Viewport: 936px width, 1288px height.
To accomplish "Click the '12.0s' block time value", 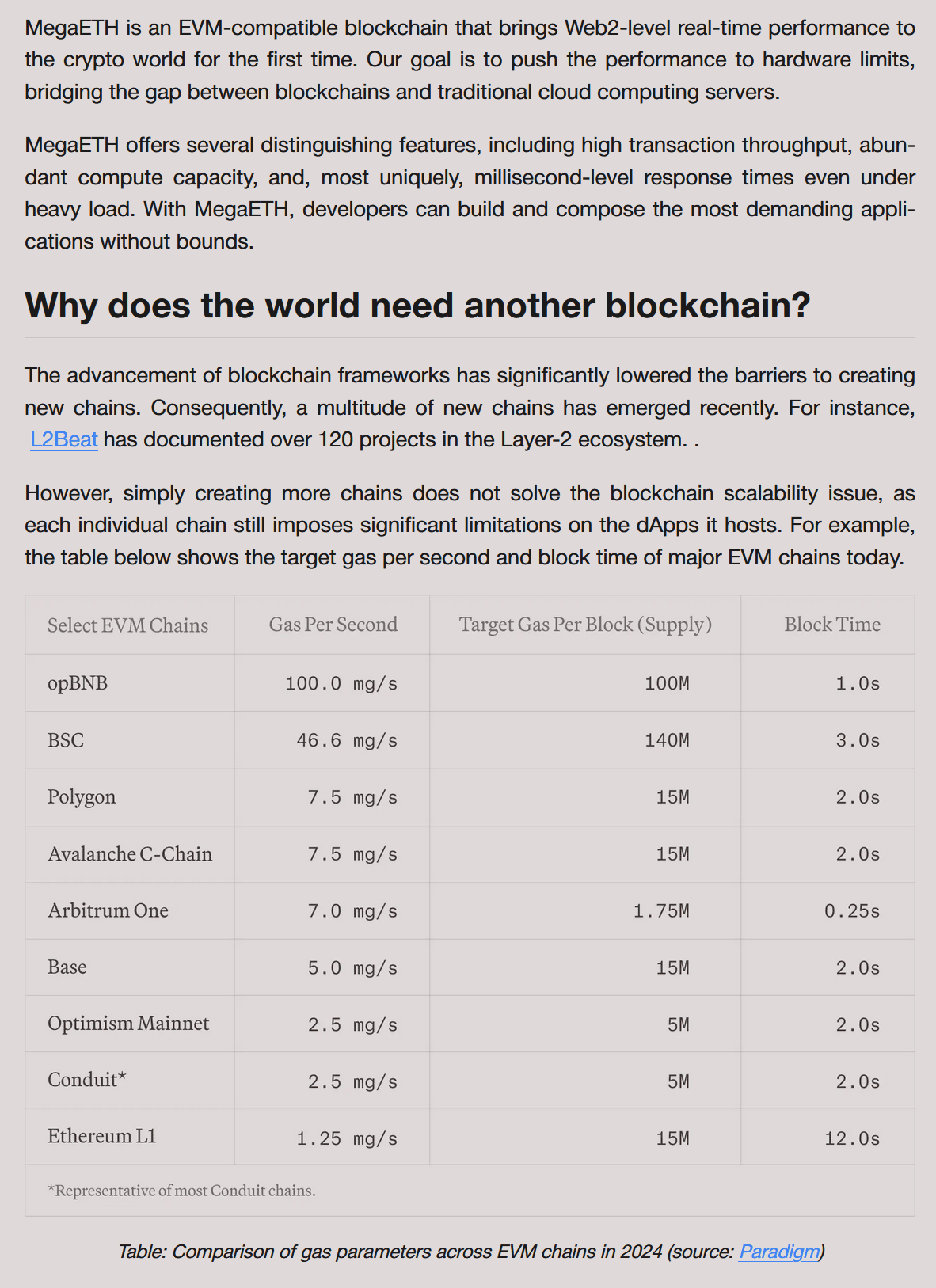I will coord(851,1138).
